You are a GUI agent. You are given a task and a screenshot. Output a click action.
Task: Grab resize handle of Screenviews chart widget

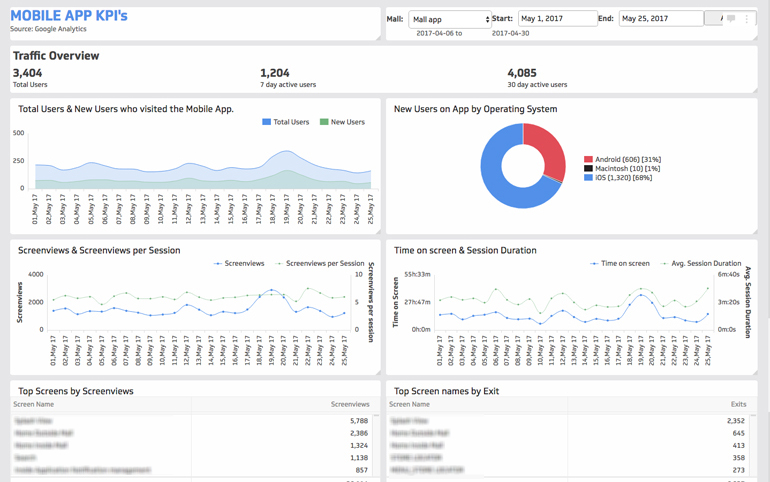[x=377, y=372]
